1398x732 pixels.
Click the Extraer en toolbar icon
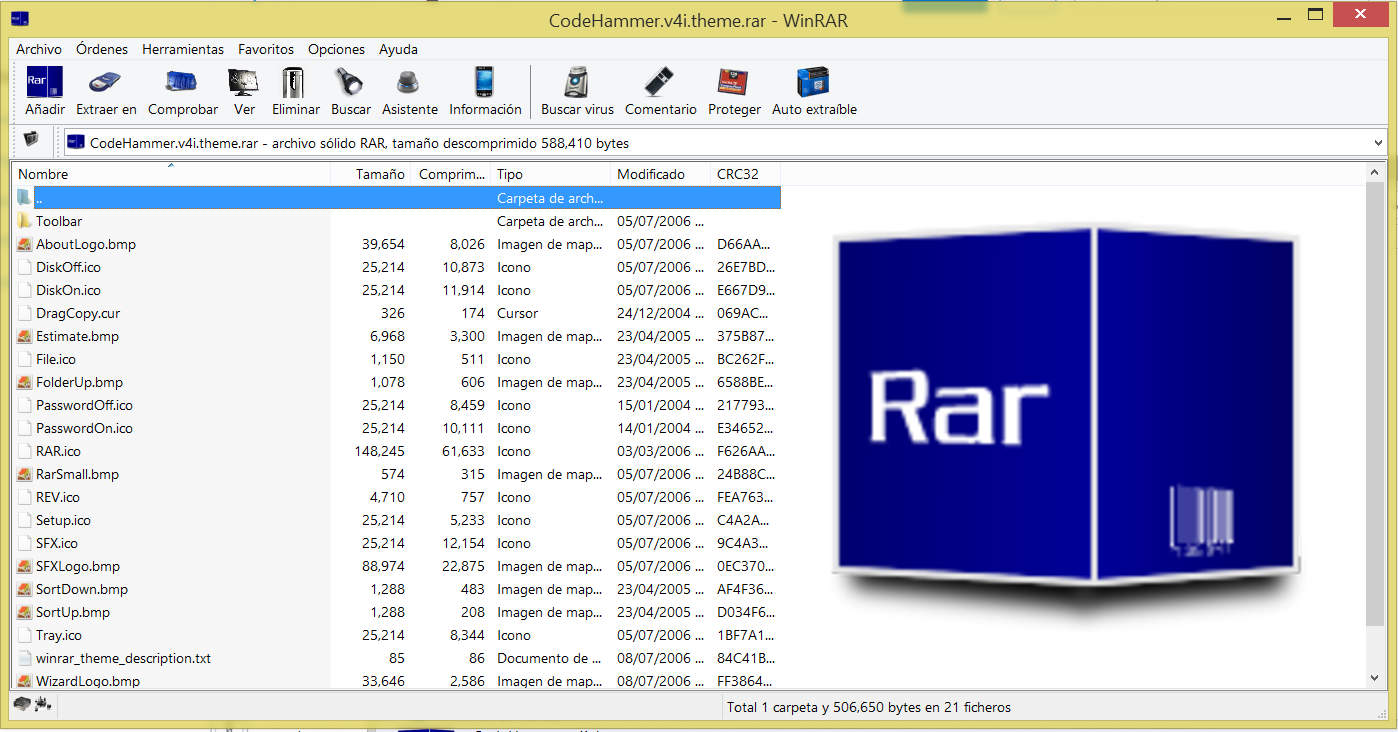pyautogui.click(x=106, y=82)
